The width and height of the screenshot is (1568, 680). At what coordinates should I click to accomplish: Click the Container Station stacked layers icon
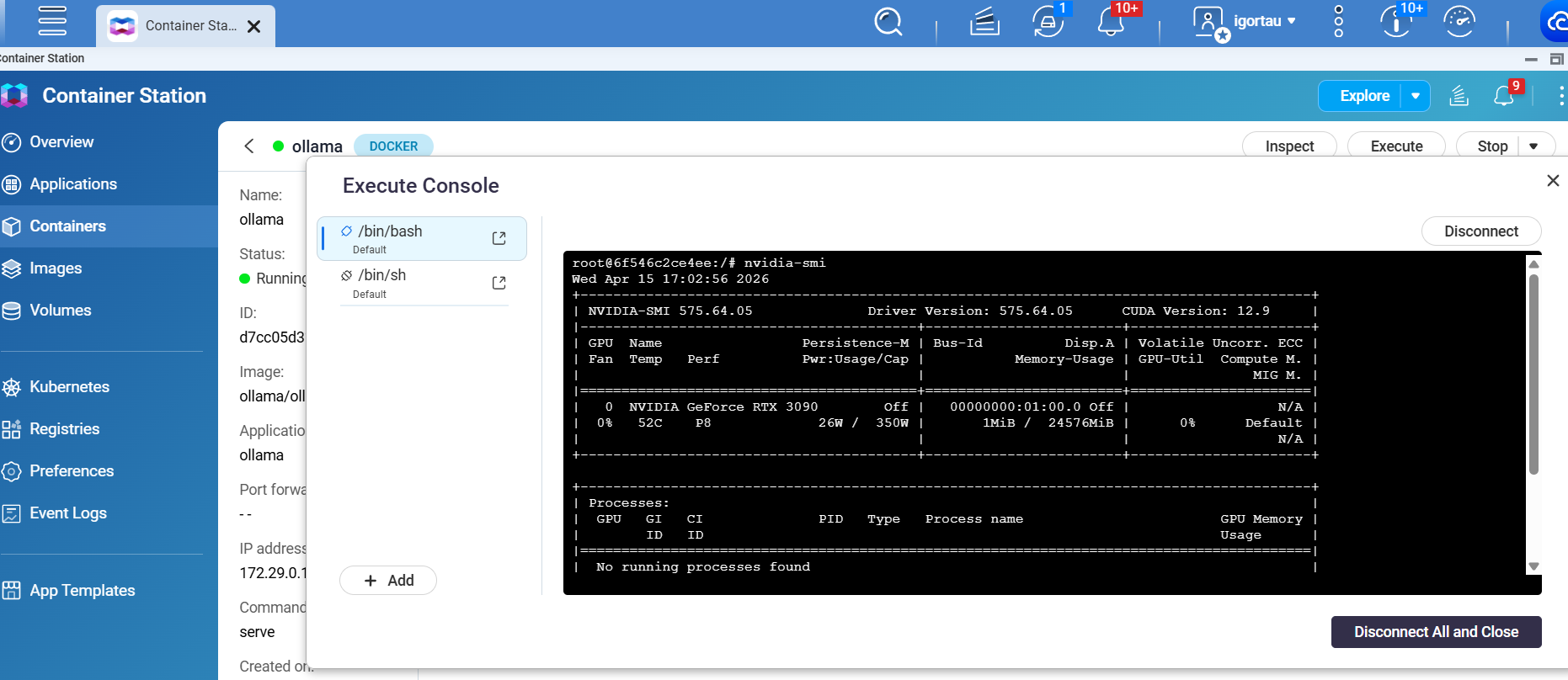(1459, 96)
